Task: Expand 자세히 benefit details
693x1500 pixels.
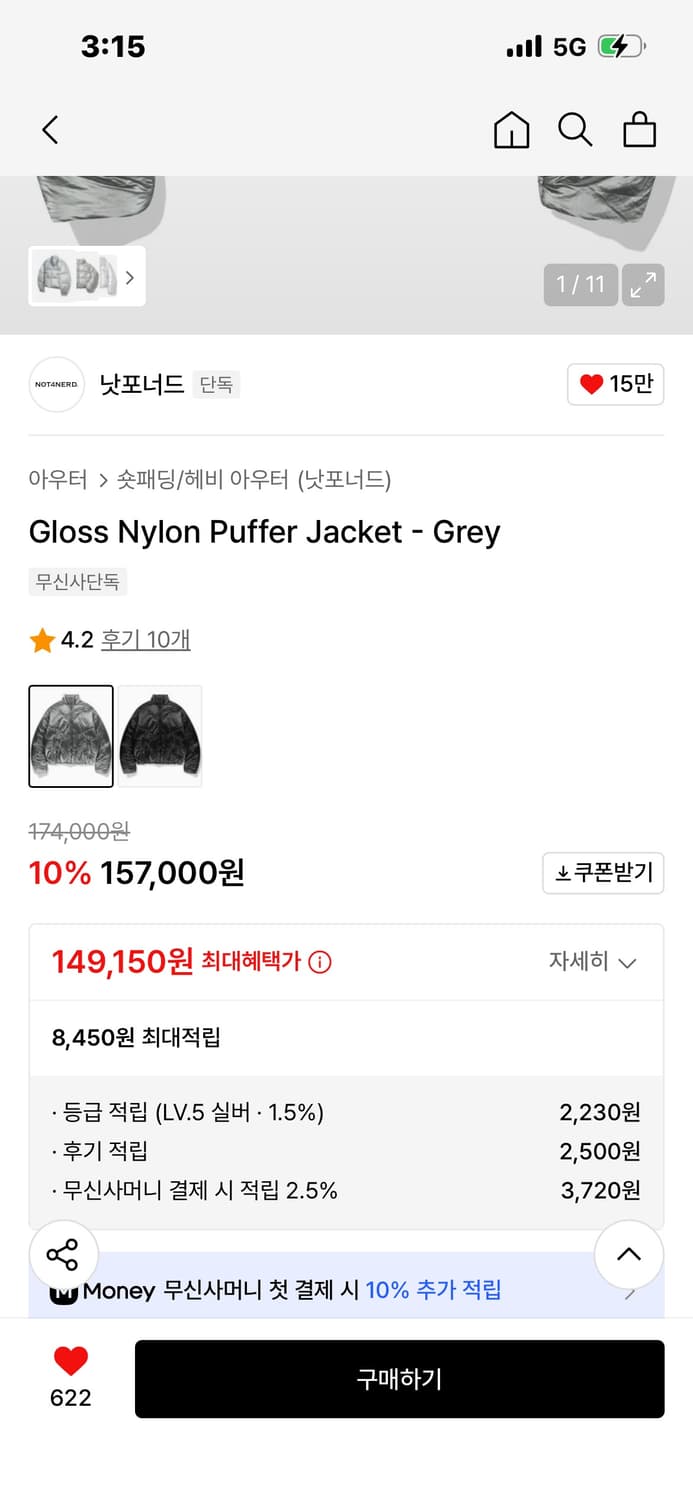Action: pyautogui.click(x=594, y=962)
